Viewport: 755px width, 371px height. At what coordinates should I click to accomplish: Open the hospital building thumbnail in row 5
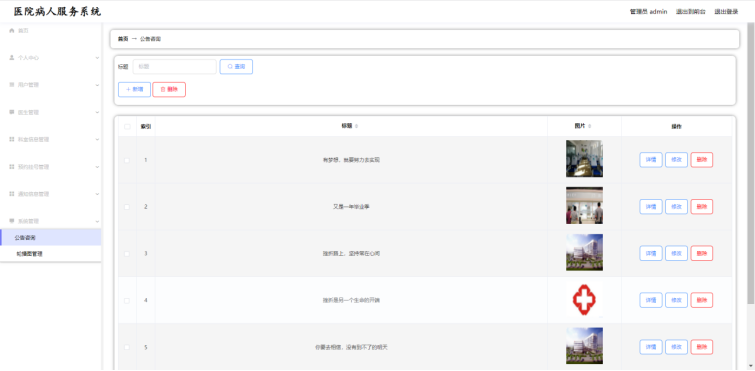(x=584, y=346)
